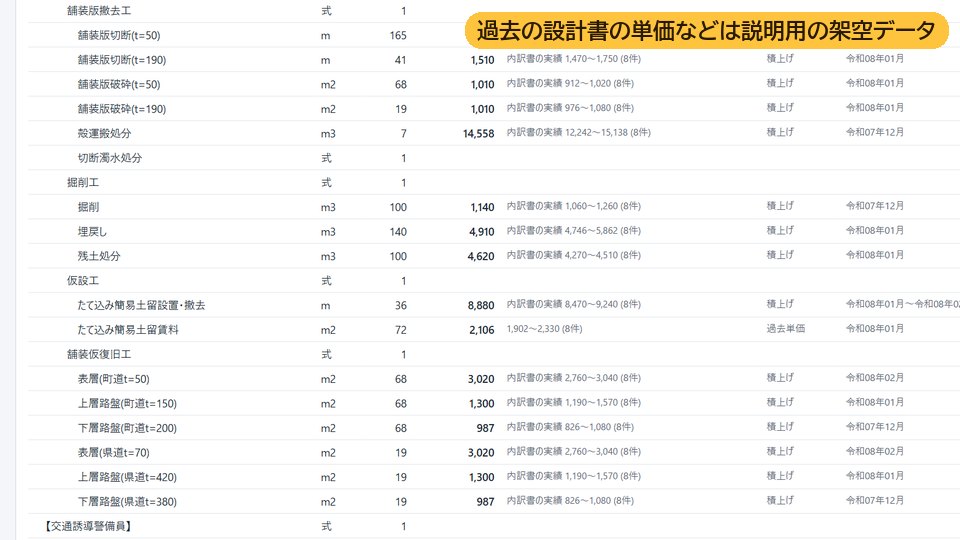Click unit price 8,880 for 土留設置・撤去
This screenshot has height=540, width=960.
tap(481, 305)
